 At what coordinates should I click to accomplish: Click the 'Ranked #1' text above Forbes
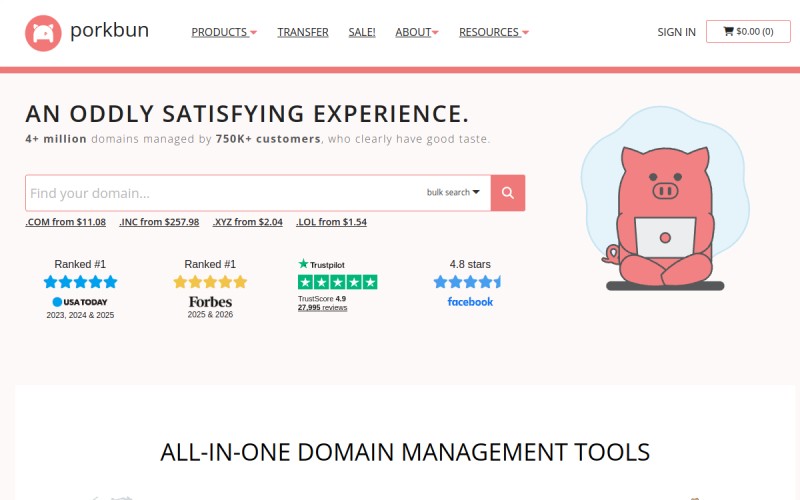210,264
